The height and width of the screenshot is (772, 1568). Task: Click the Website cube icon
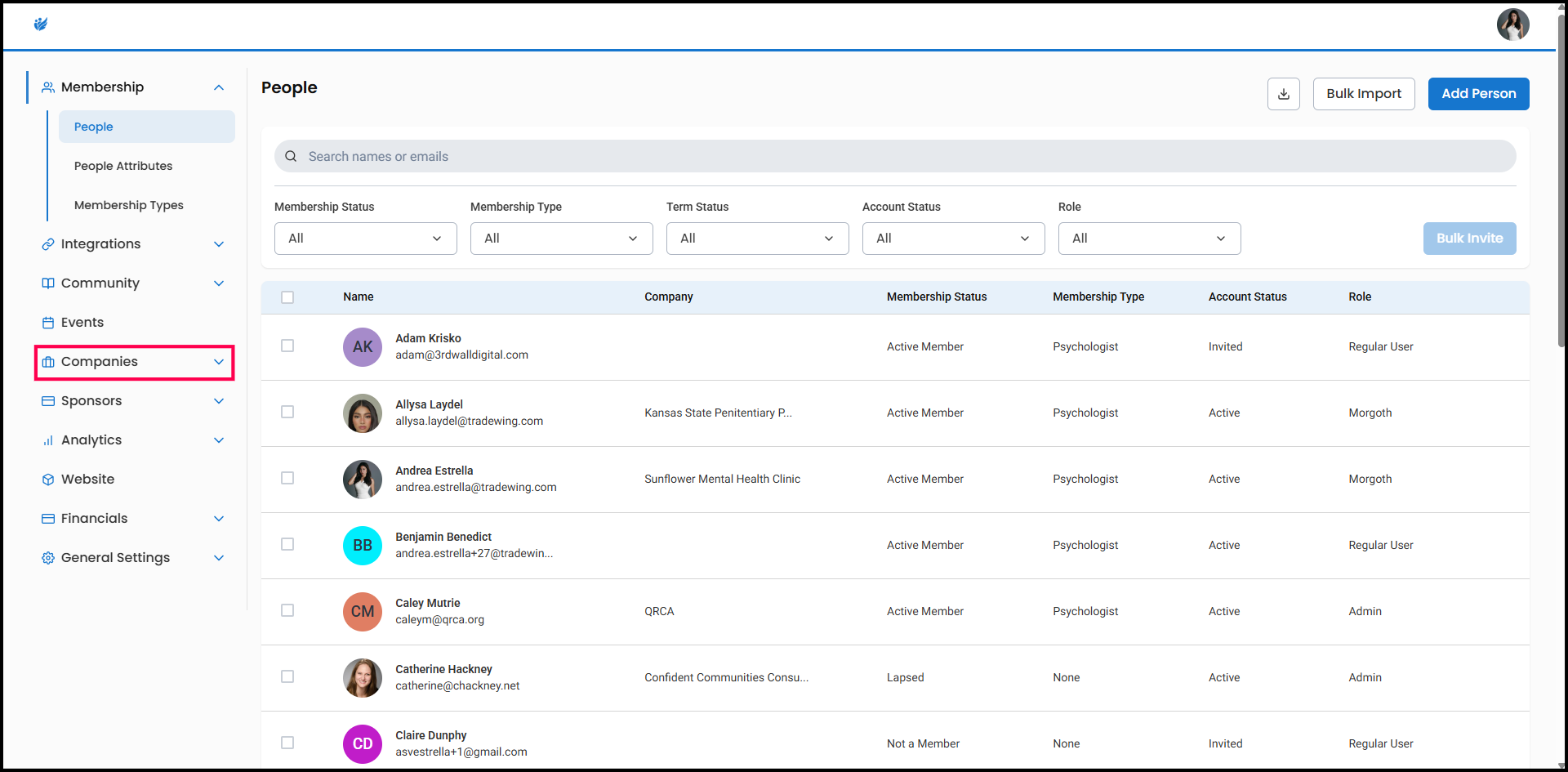[48, 480]
